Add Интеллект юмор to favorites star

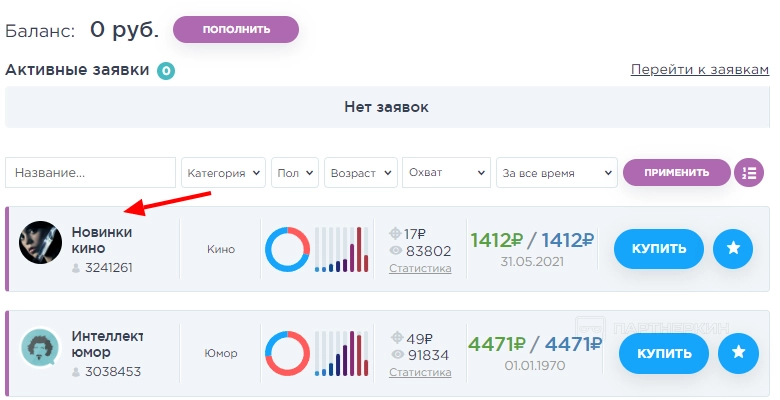click(738, 353)
